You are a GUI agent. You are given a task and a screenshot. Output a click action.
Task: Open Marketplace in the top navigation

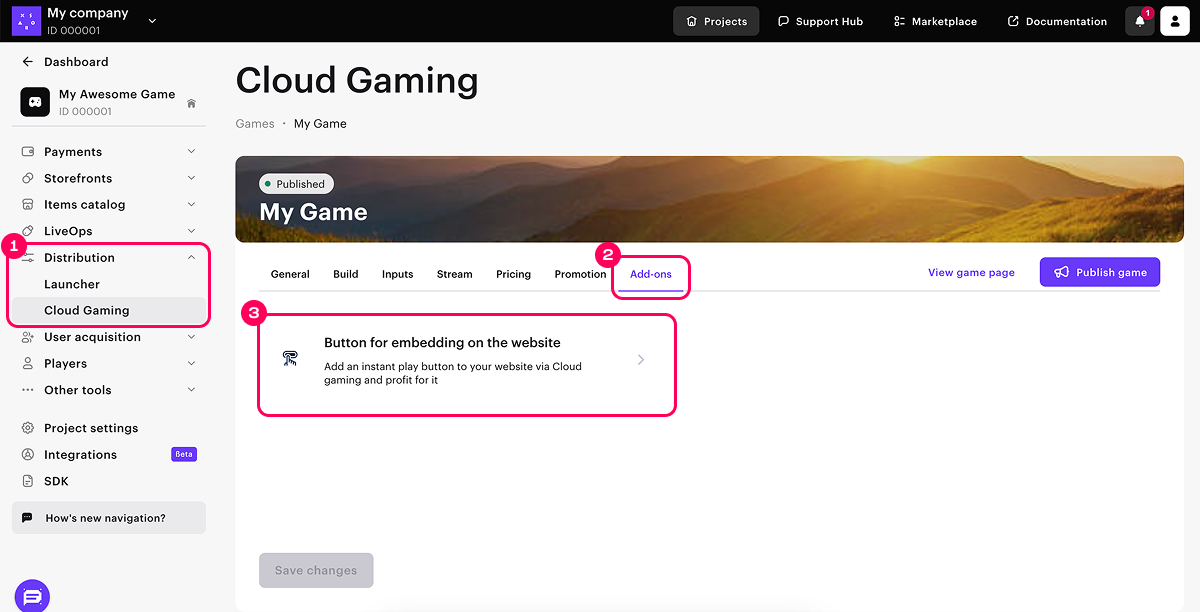(x=935, y=21)
